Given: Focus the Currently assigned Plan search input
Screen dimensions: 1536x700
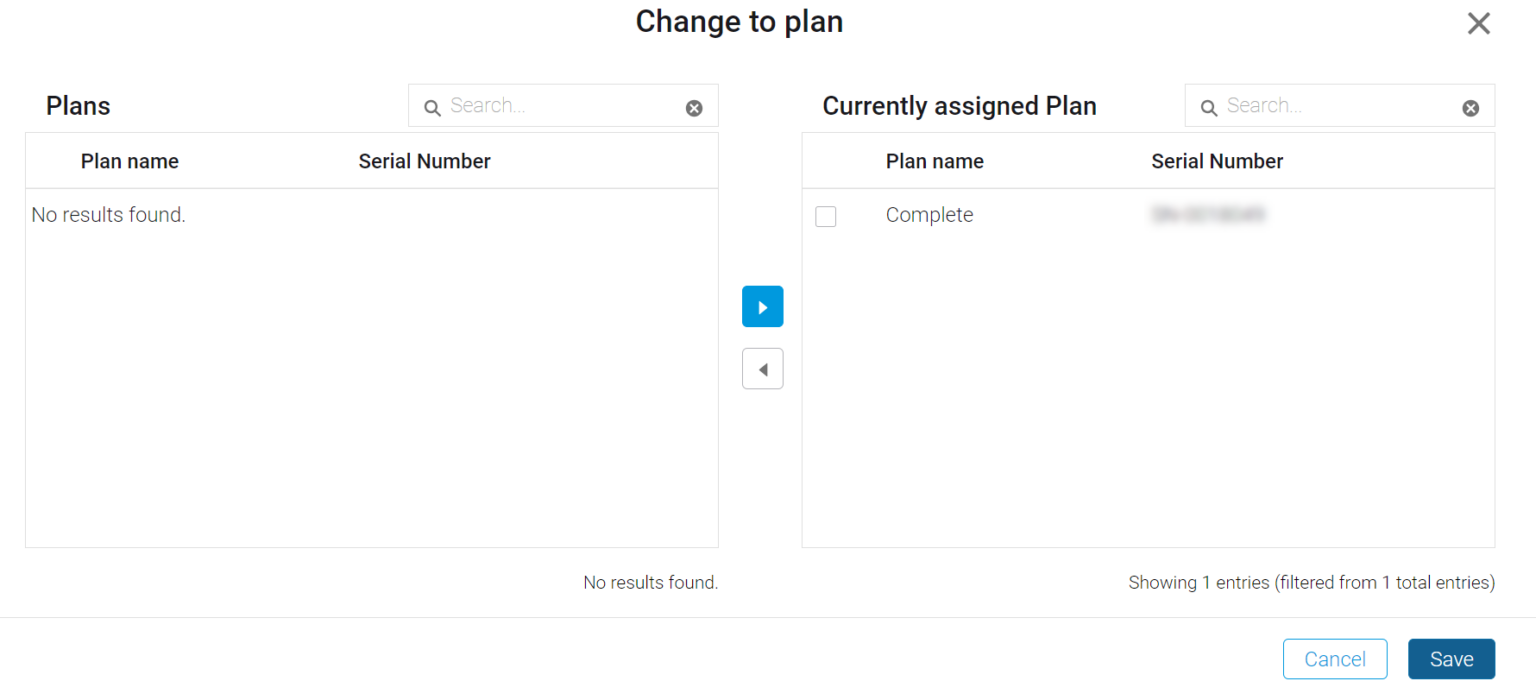Looking at the screenshot, I should pyautogui.click(x=1340, y=106).
